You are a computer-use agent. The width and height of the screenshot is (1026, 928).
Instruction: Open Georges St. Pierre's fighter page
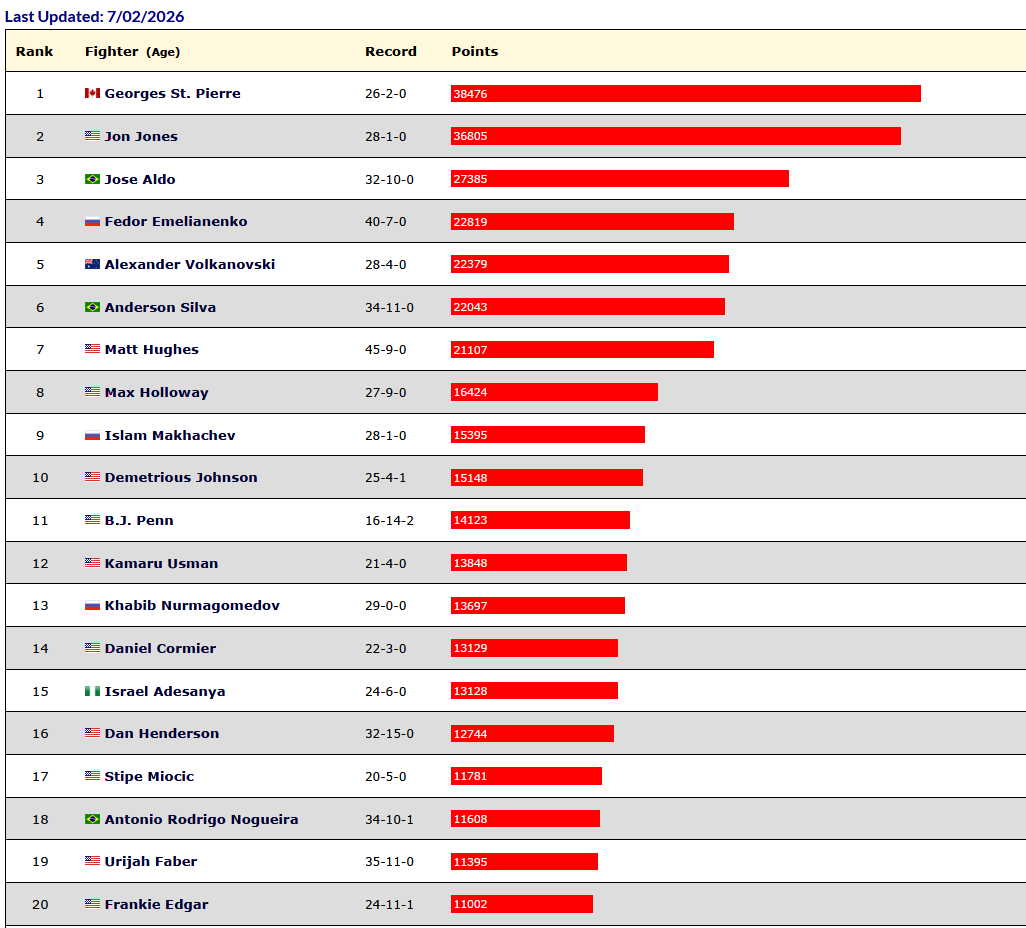point(173,94)
